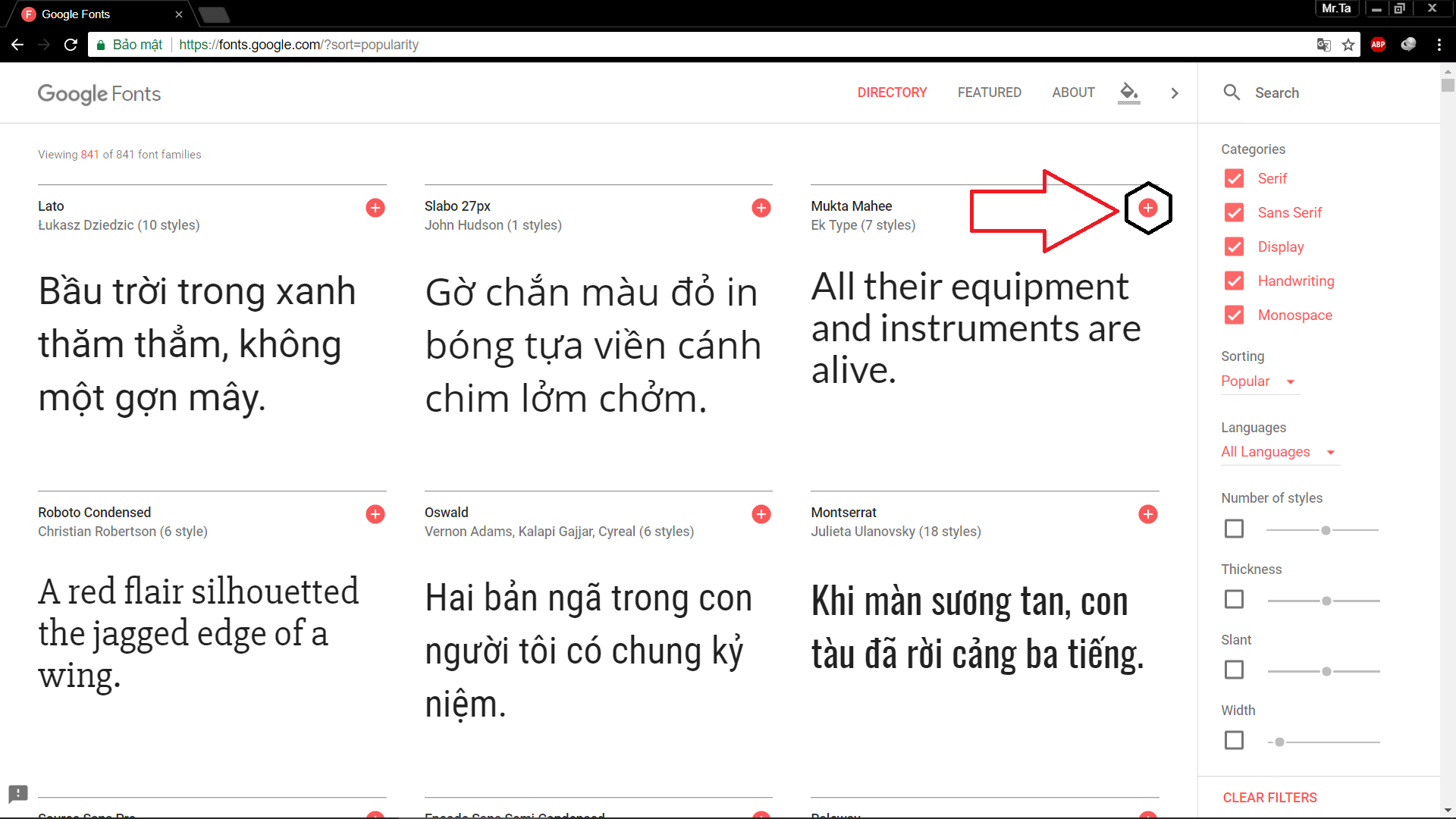Select the background color fill icon
The width and height of the screenshot is (1456, 819).
point(1128,93)
